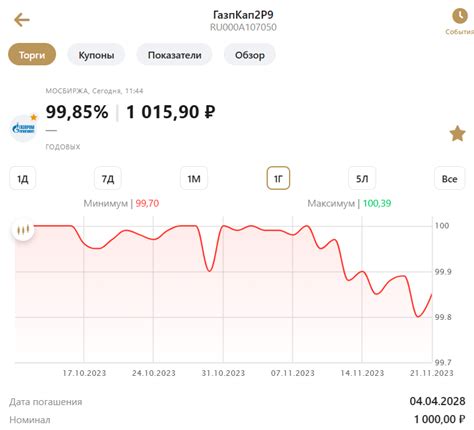Open the События clock icon
Viewport: 474px width, 430px height.
460,16
